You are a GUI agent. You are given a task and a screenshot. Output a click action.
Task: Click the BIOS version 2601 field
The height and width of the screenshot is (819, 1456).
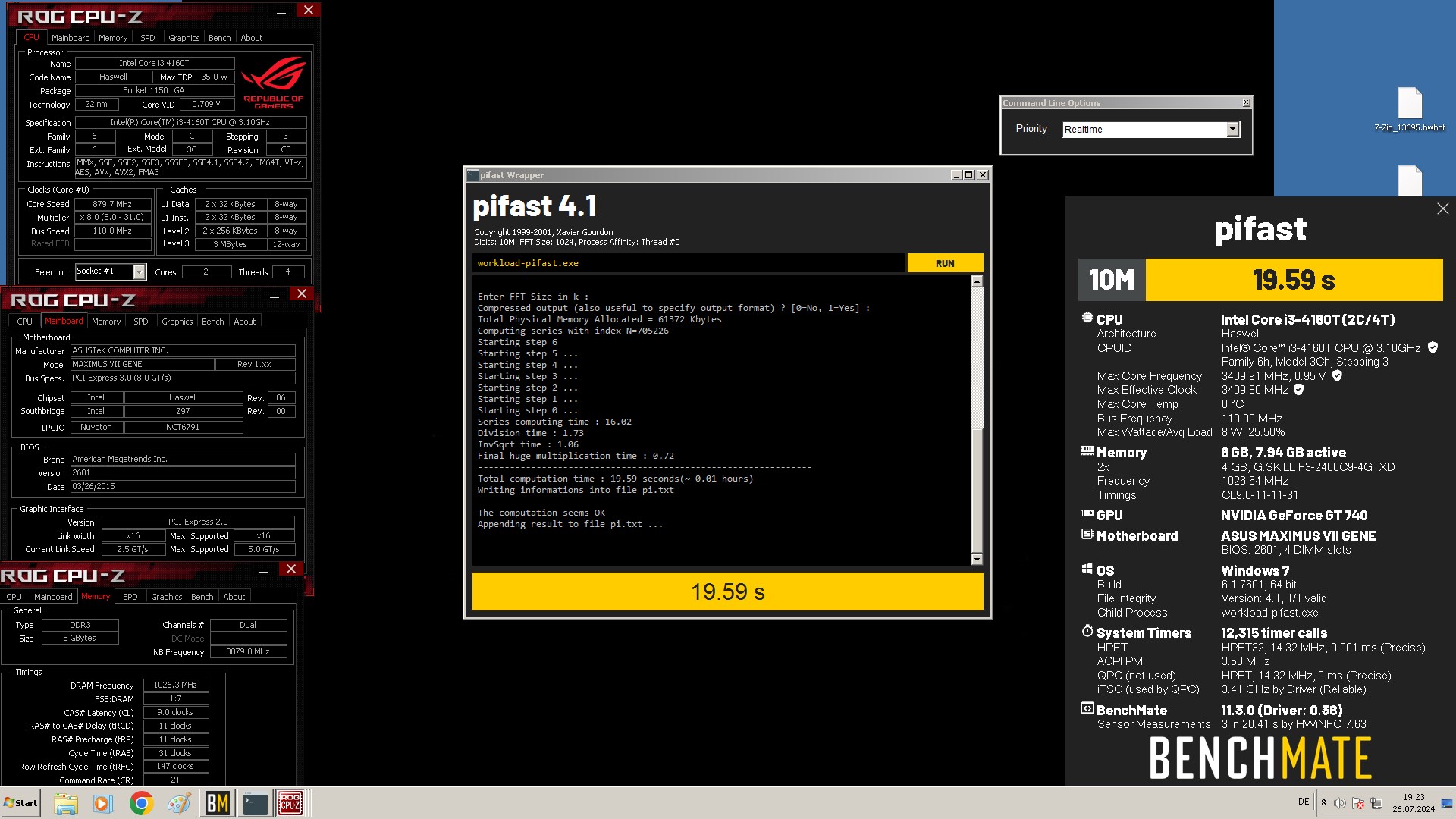point(183,472)
